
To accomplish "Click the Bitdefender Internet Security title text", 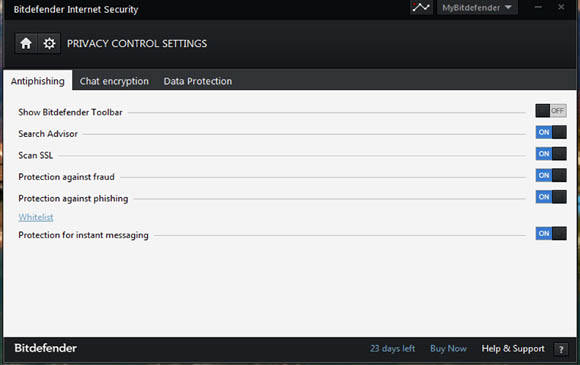I will click(76, 9).
